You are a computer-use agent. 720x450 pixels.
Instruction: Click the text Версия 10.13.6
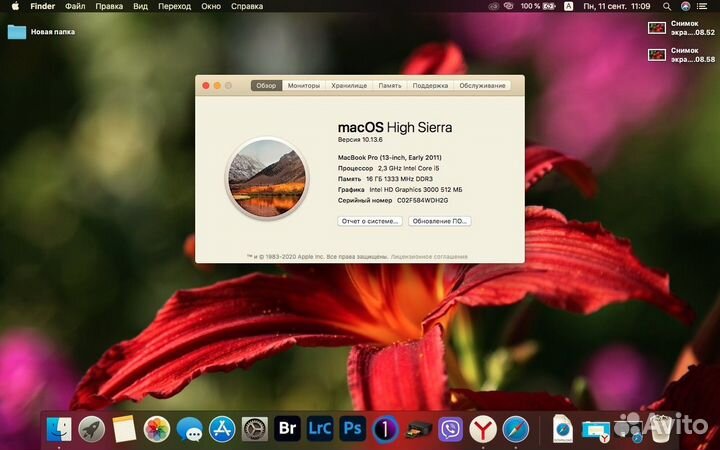point(360,140)
